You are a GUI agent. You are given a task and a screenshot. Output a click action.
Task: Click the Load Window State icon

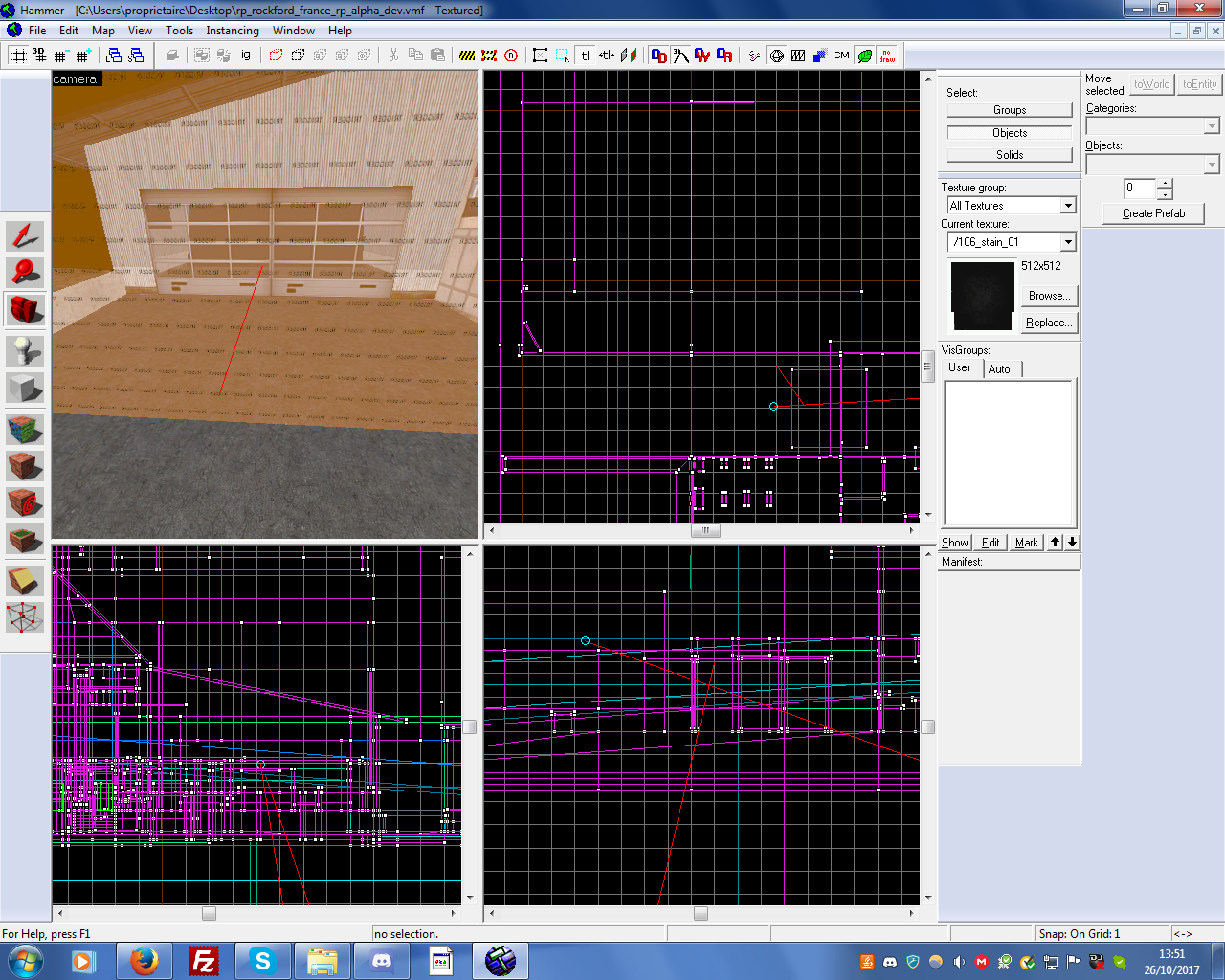point(115,56)
